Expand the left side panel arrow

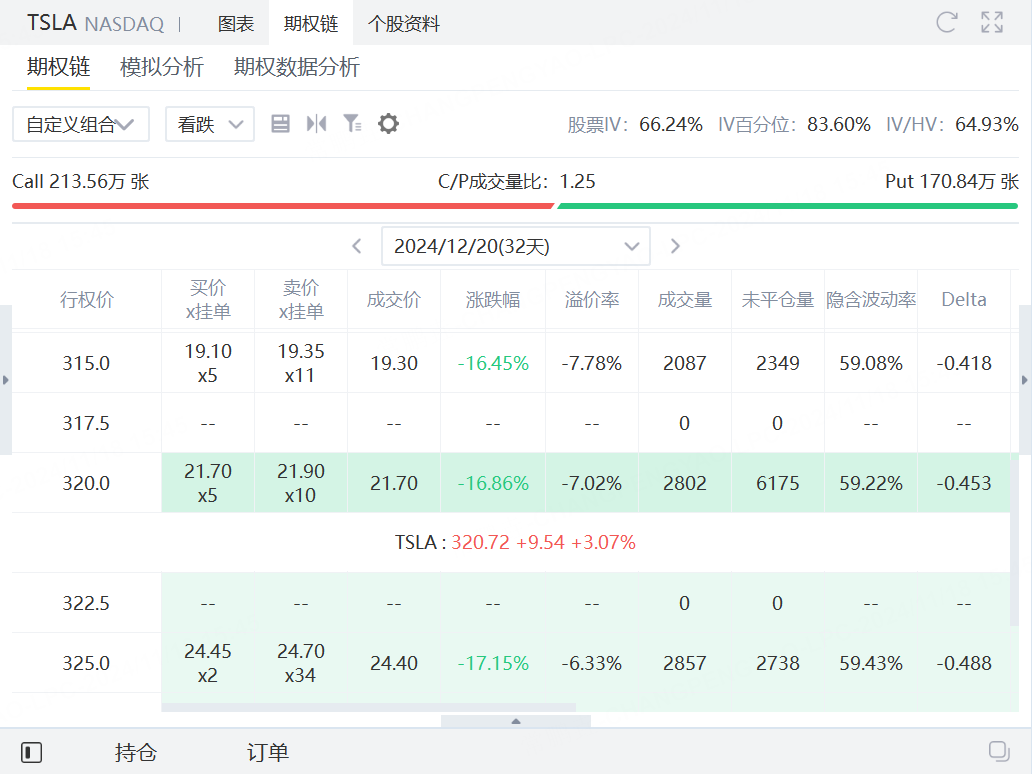(x=6, y=380)
